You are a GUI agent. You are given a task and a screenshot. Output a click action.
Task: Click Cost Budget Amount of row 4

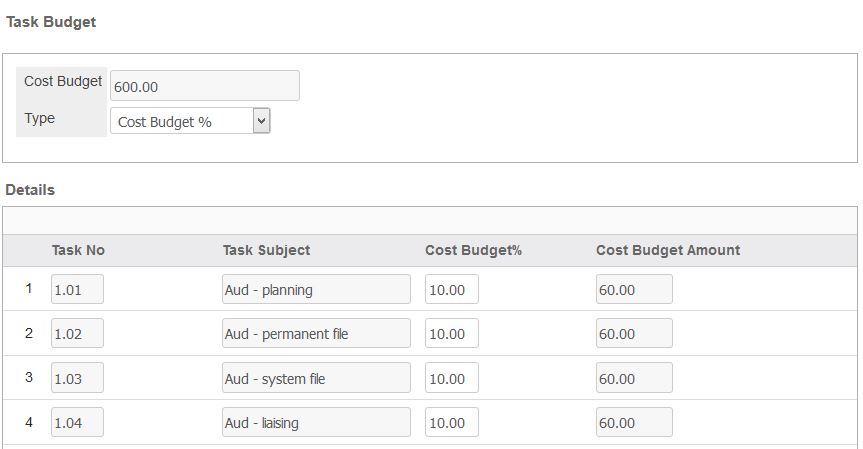pos(634,422)
